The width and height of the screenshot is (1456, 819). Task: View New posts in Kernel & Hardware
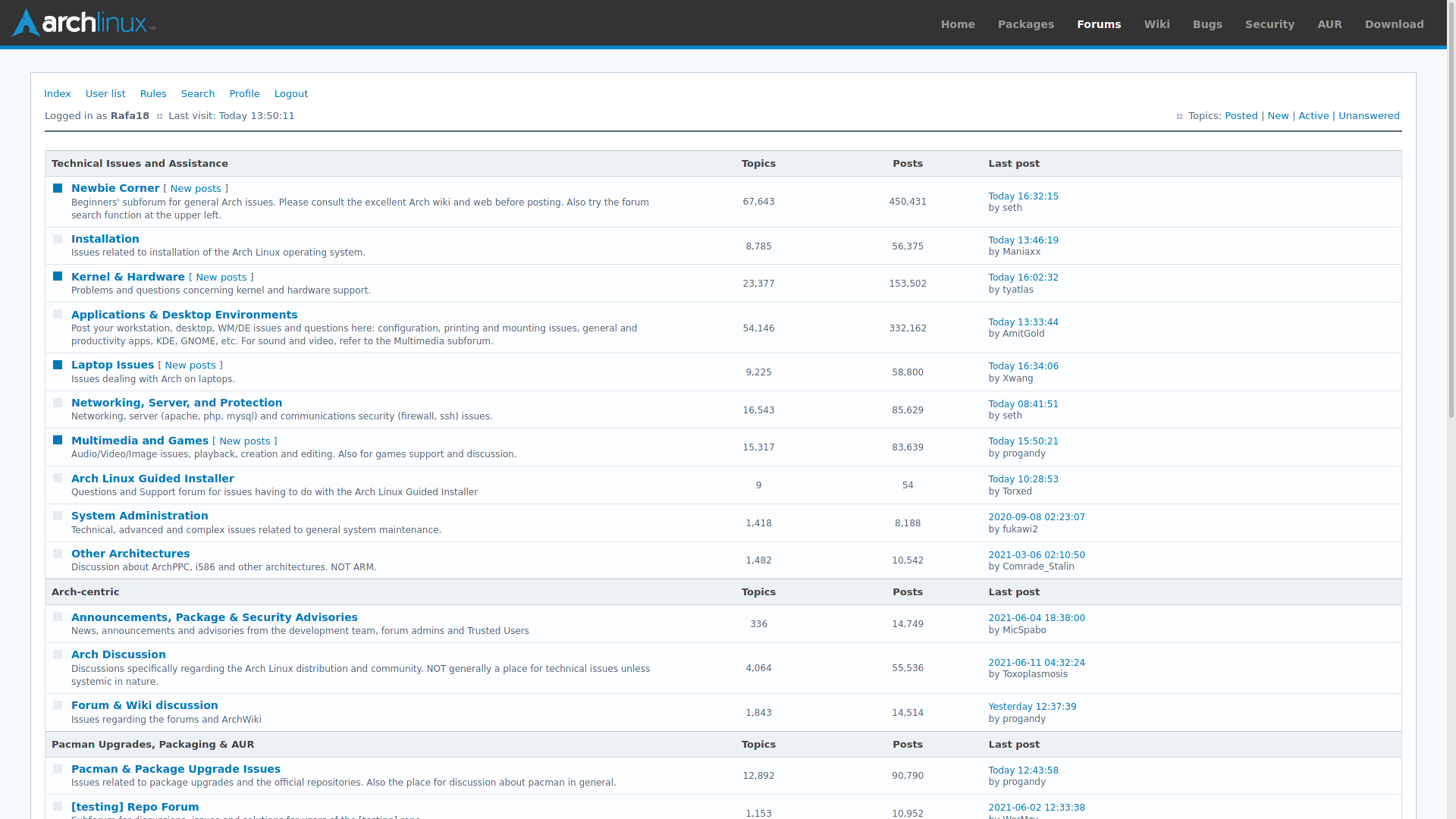(x=221, y=278)
